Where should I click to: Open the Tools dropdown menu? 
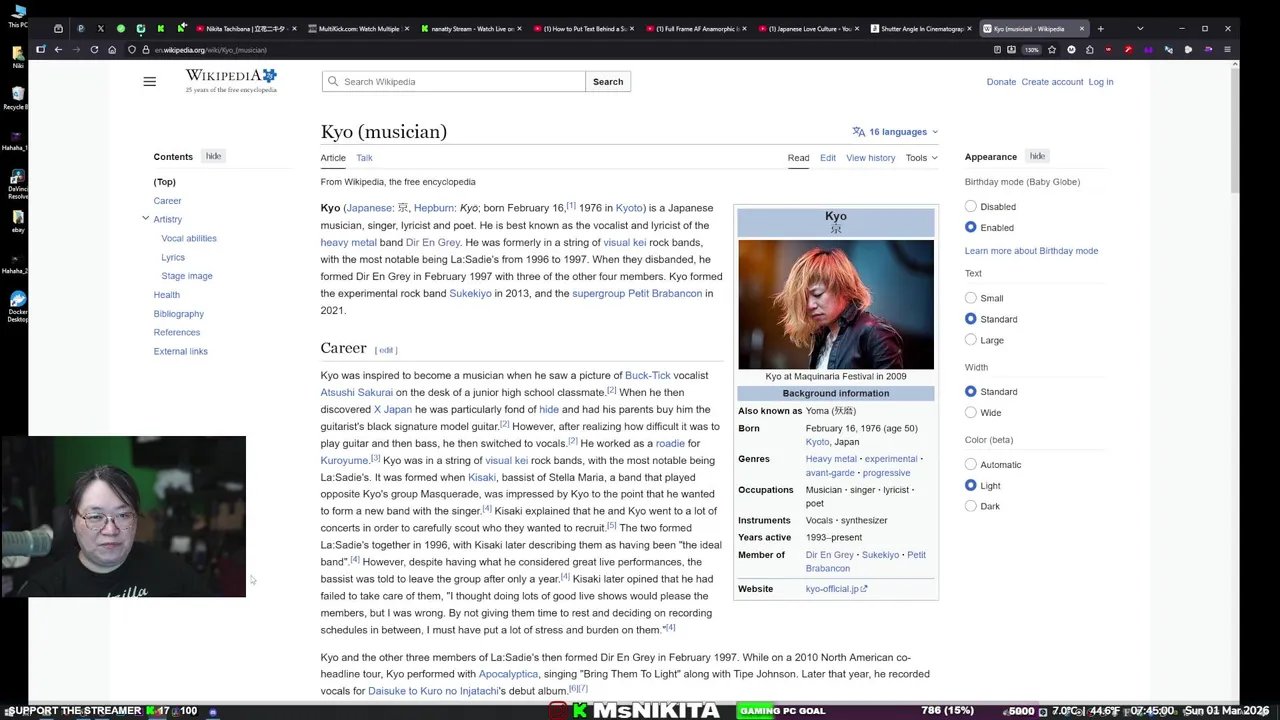pyautogui.click(x=921, y=158)
